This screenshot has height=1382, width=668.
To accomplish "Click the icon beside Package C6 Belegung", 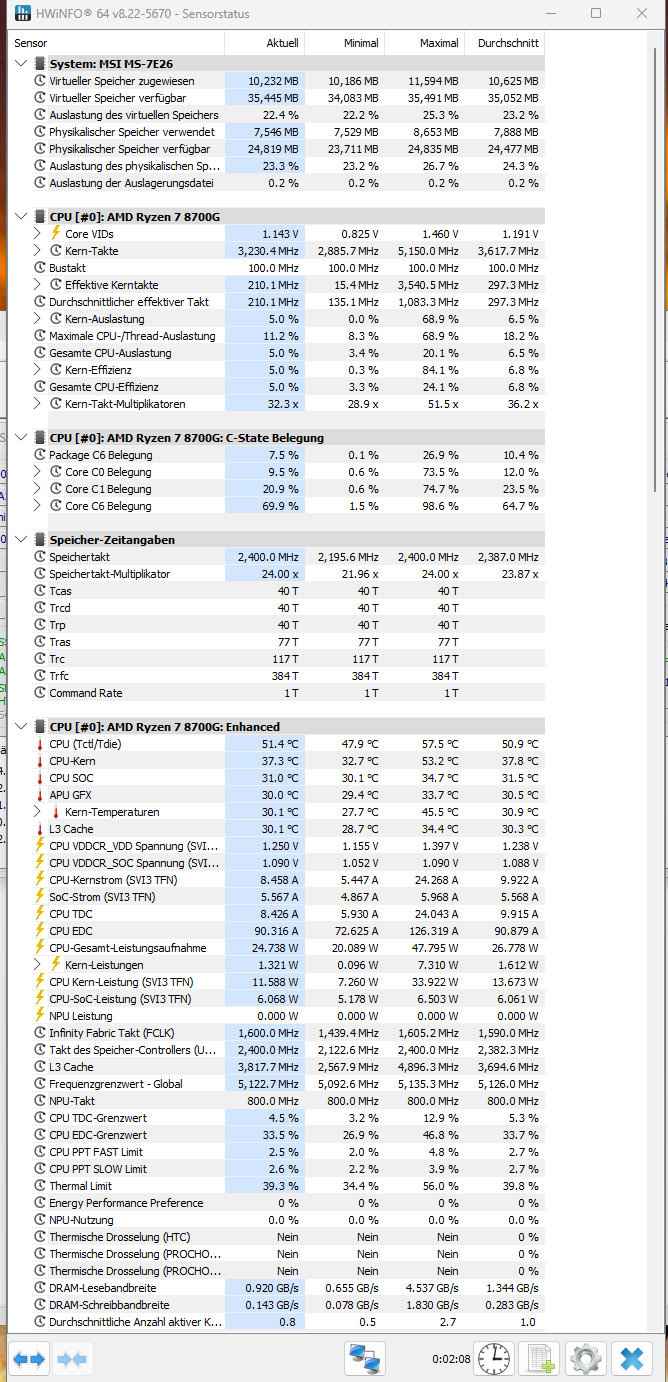I will pyautogui.click(x=40, y=455).
